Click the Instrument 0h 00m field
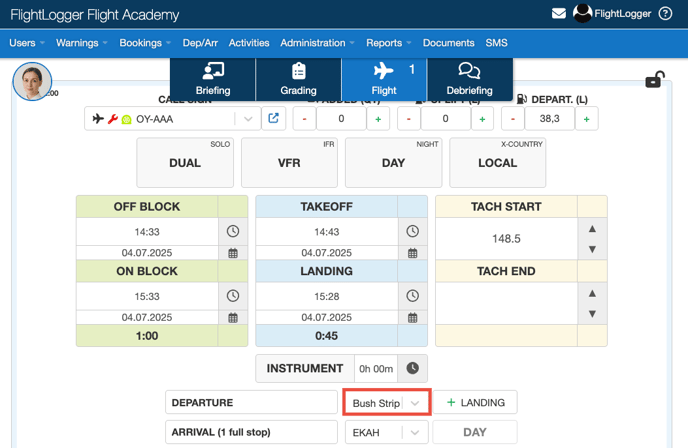This screenshot has width=688, height=448. (x=376, y=369)
